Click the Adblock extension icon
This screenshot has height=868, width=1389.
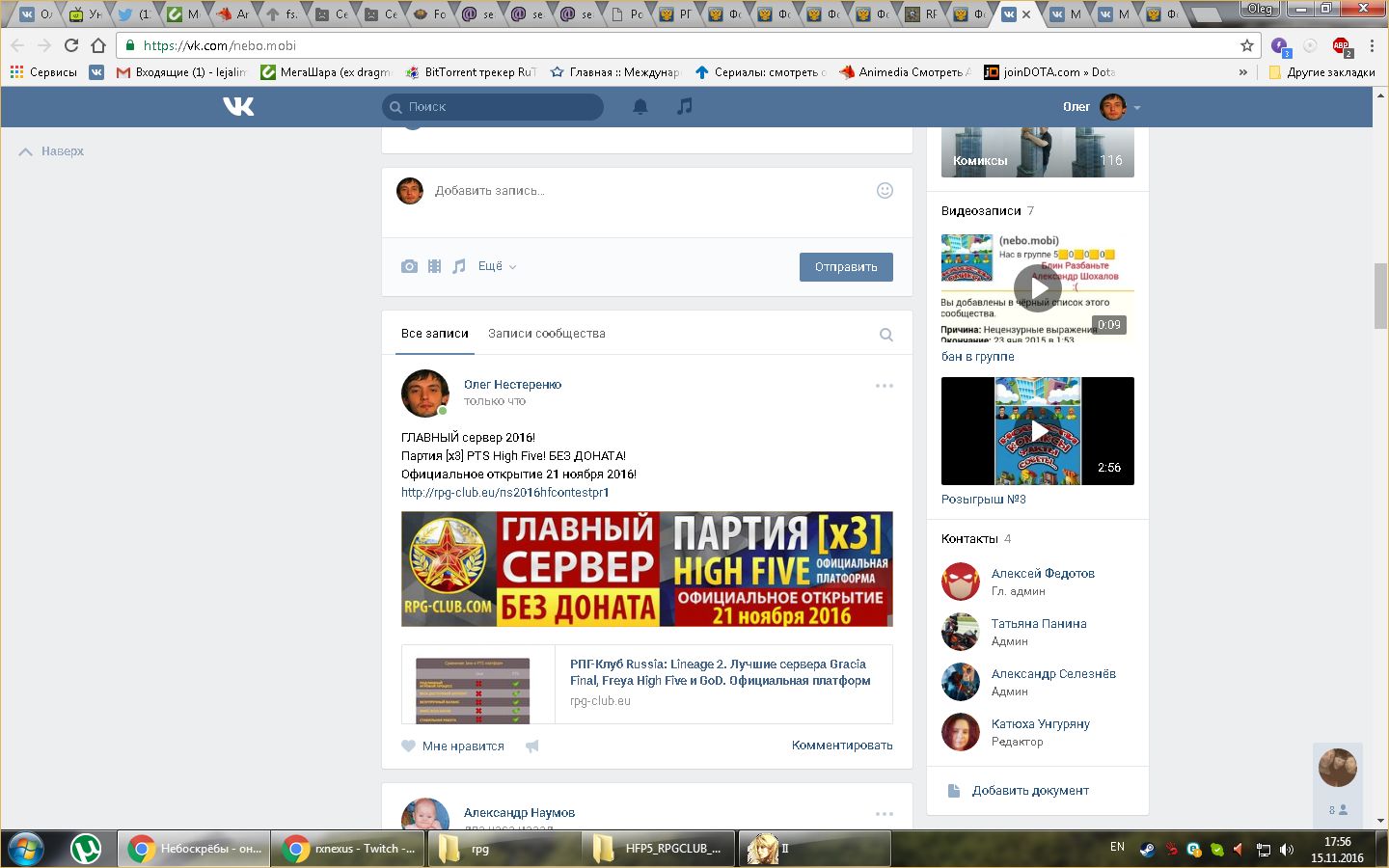click(x=1341, y=46)
